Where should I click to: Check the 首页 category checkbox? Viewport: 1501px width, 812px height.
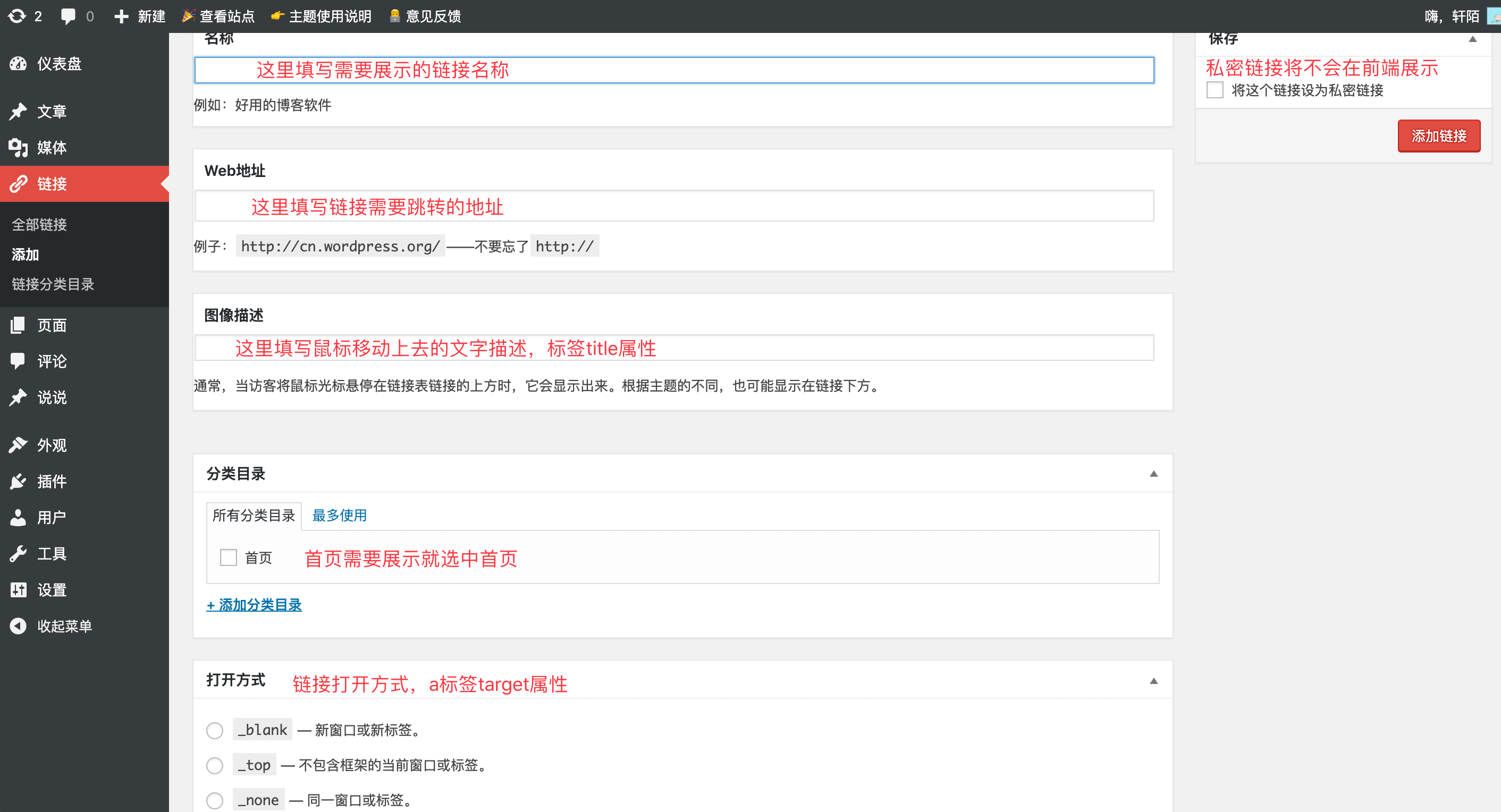228,557
